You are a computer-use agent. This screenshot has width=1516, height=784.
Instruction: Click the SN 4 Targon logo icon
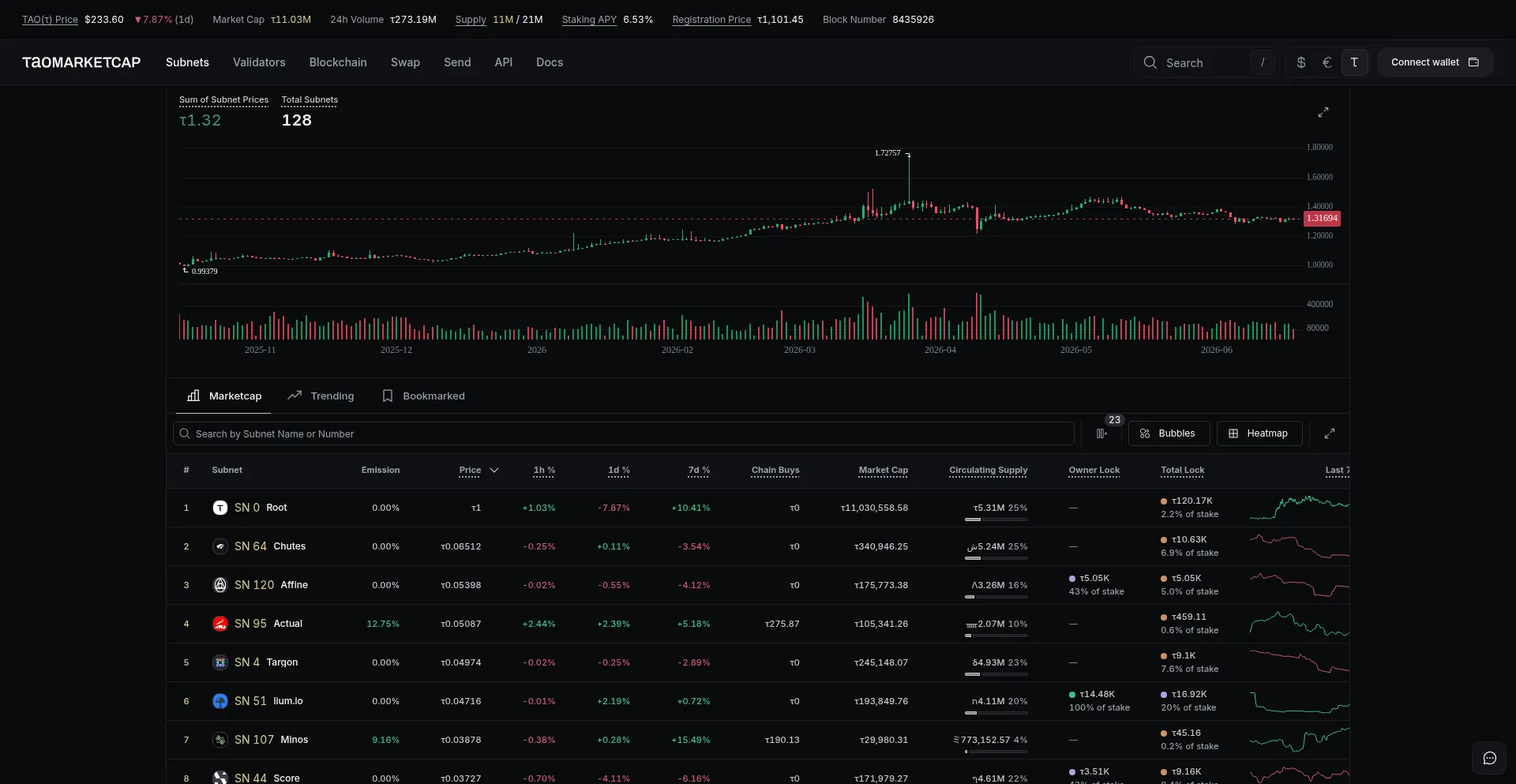tap(220, 662)
